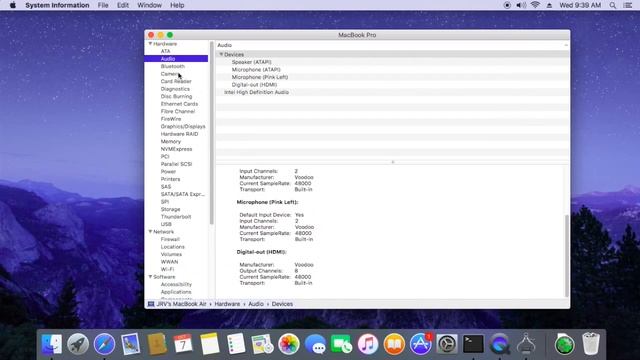Open App Store icon in dock

(x=420, y=344)
